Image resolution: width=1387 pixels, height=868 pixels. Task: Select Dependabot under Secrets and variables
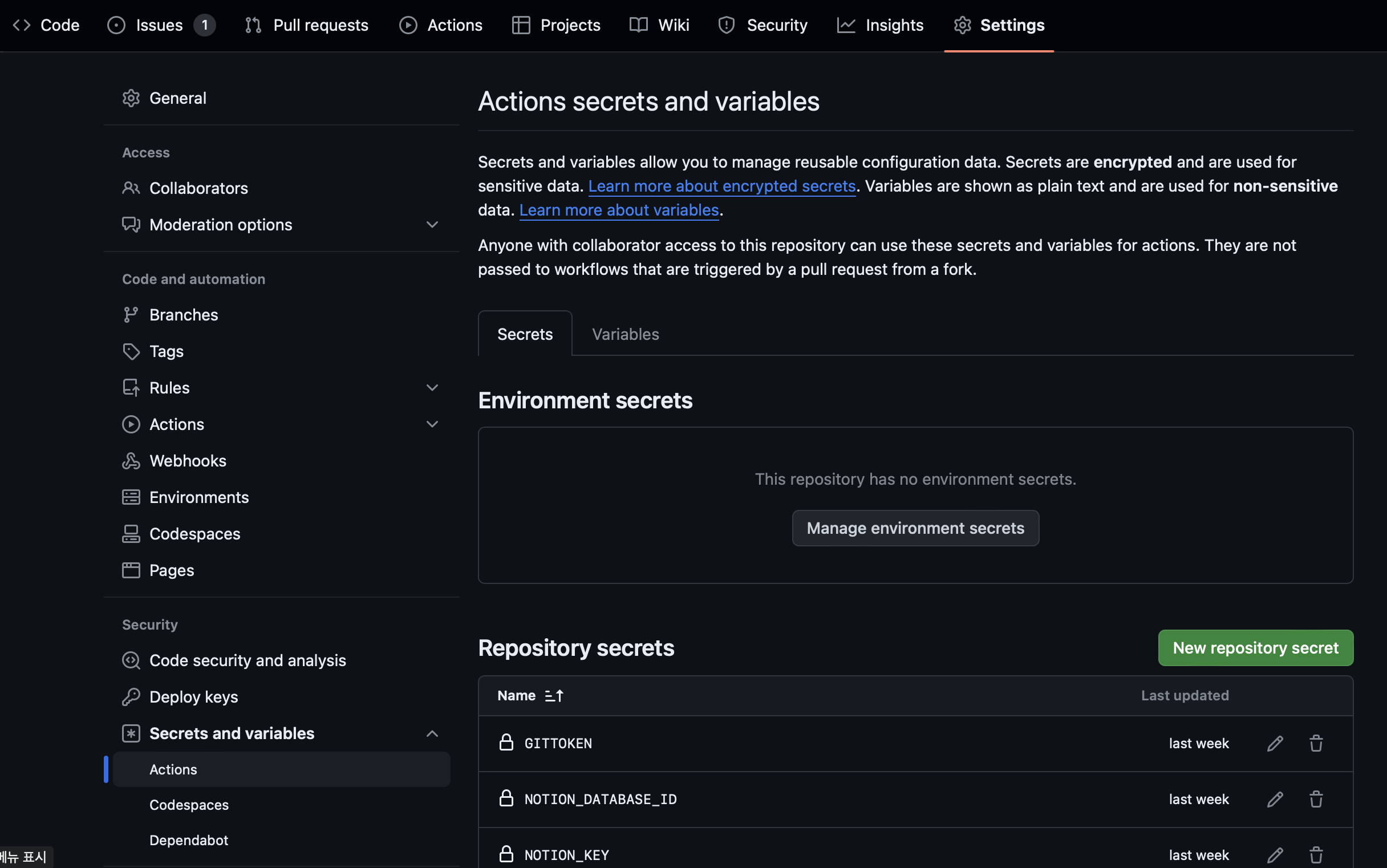pyautogui.click(x=189, y=841)
